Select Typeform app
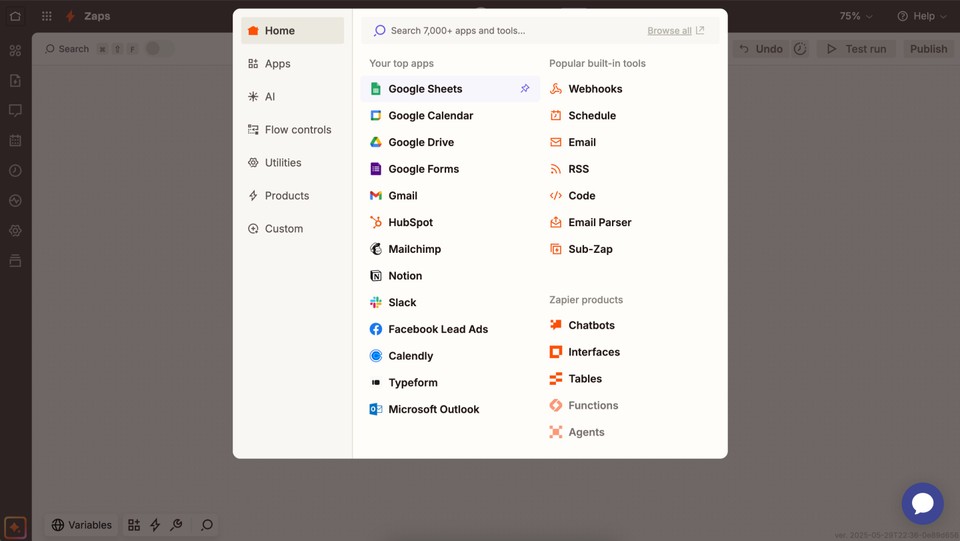Viewport: 960px width, 541px height. pyautogui.click(x=449, y=382)
